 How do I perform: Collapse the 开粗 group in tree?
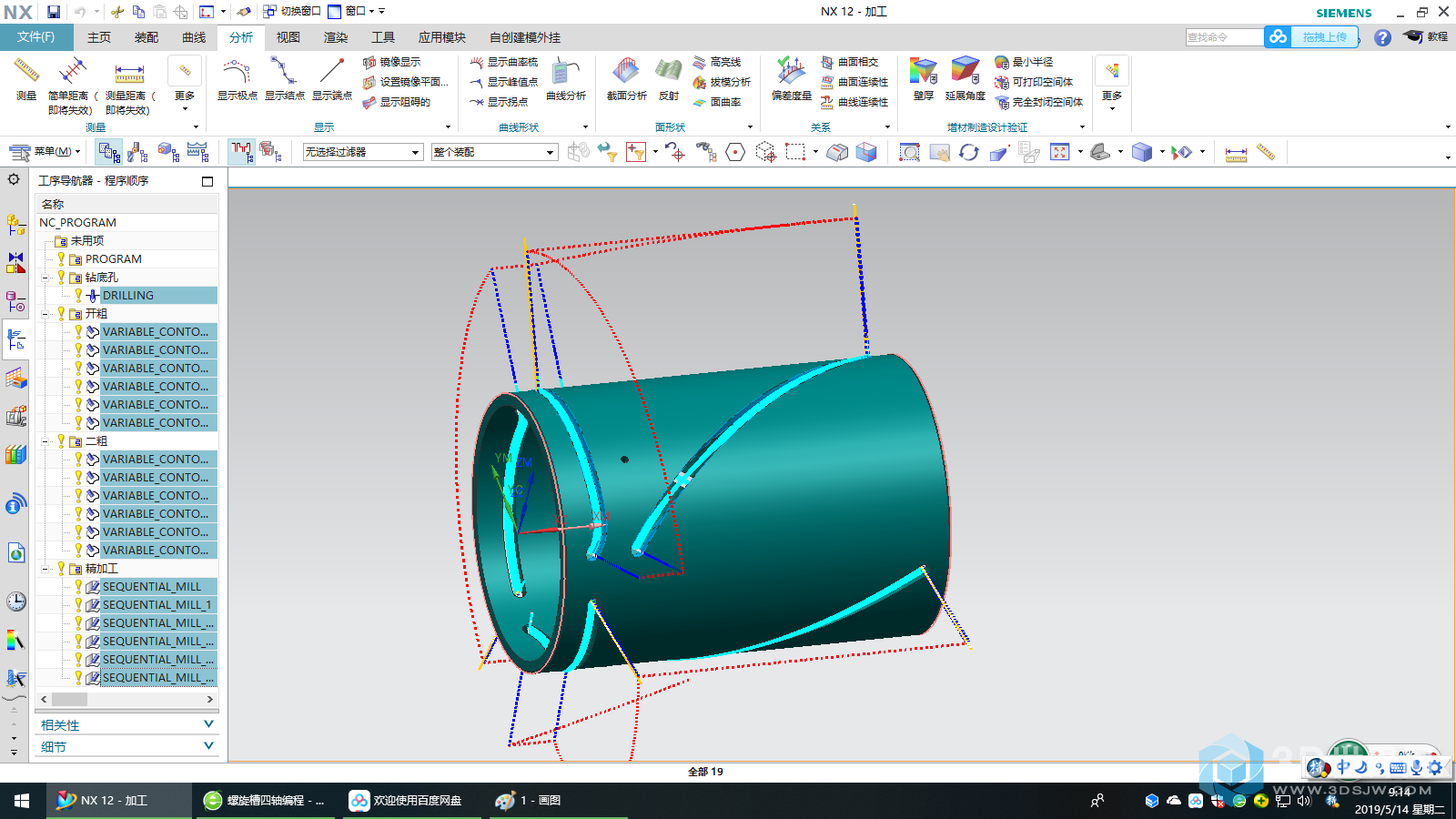coord(45,314)
